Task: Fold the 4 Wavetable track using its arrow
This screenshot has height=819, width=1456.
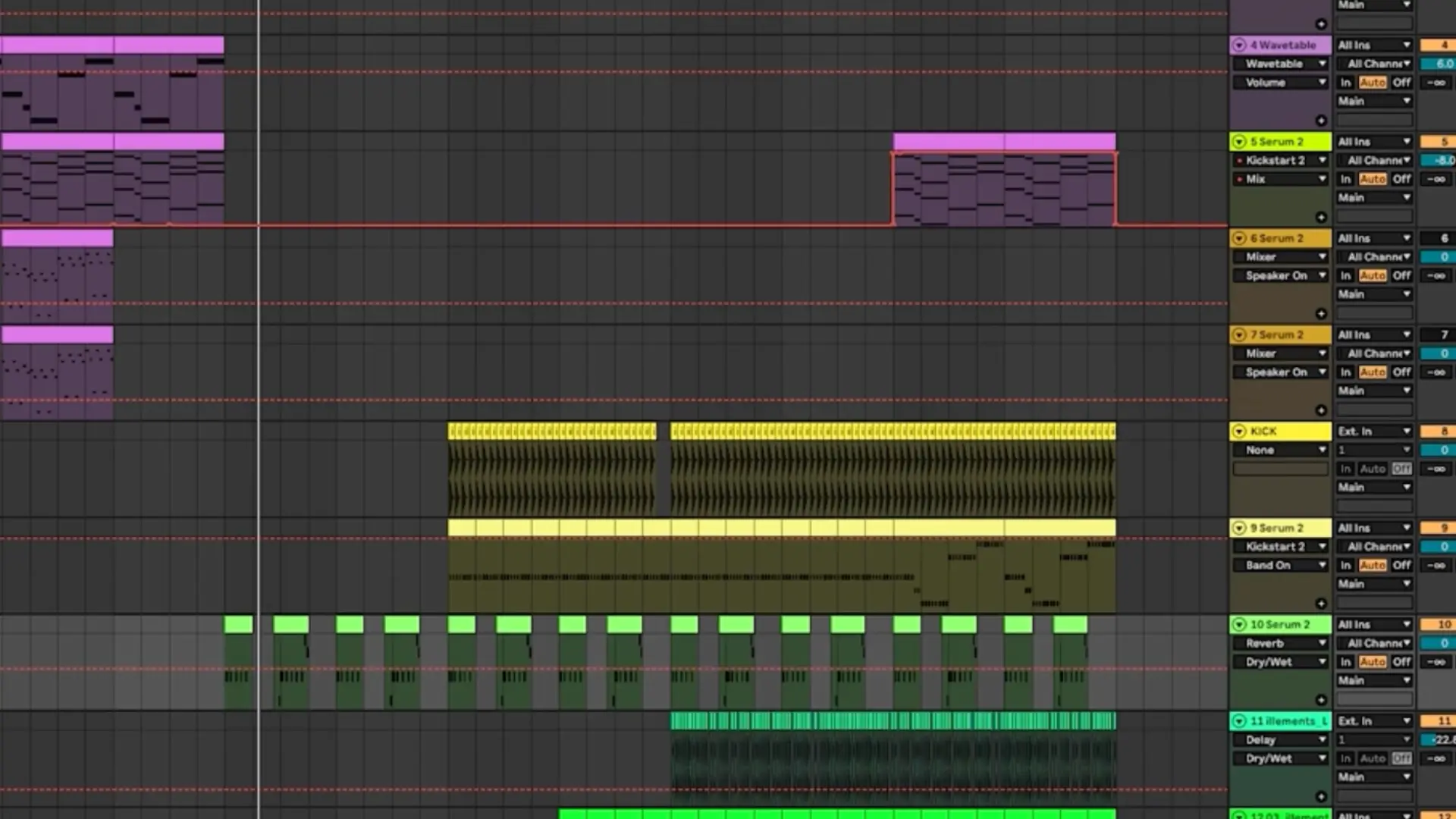Action: coord(1239,45)
